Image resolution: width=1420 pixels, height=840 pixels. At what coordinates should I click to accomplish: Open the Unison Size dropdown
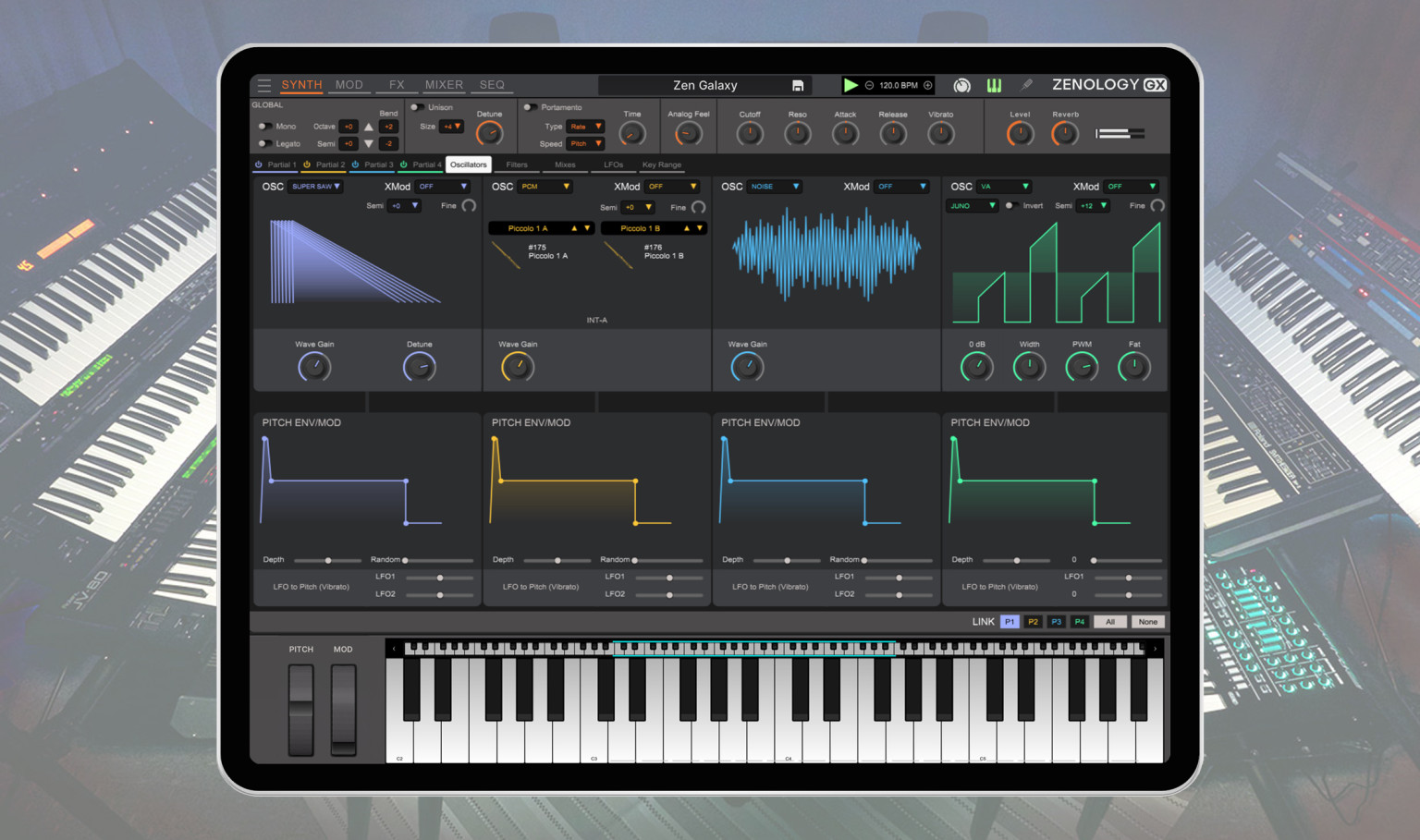[x=451, y=127]
